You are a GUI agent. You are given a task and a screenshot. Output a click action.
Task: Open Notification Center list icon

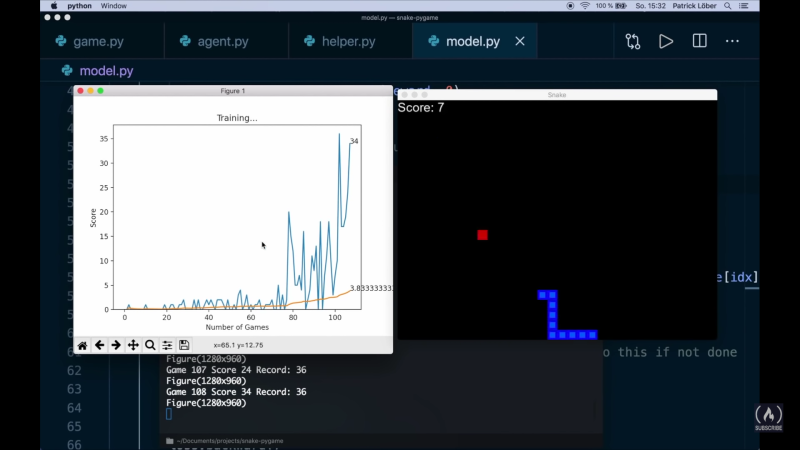[744, 6]
